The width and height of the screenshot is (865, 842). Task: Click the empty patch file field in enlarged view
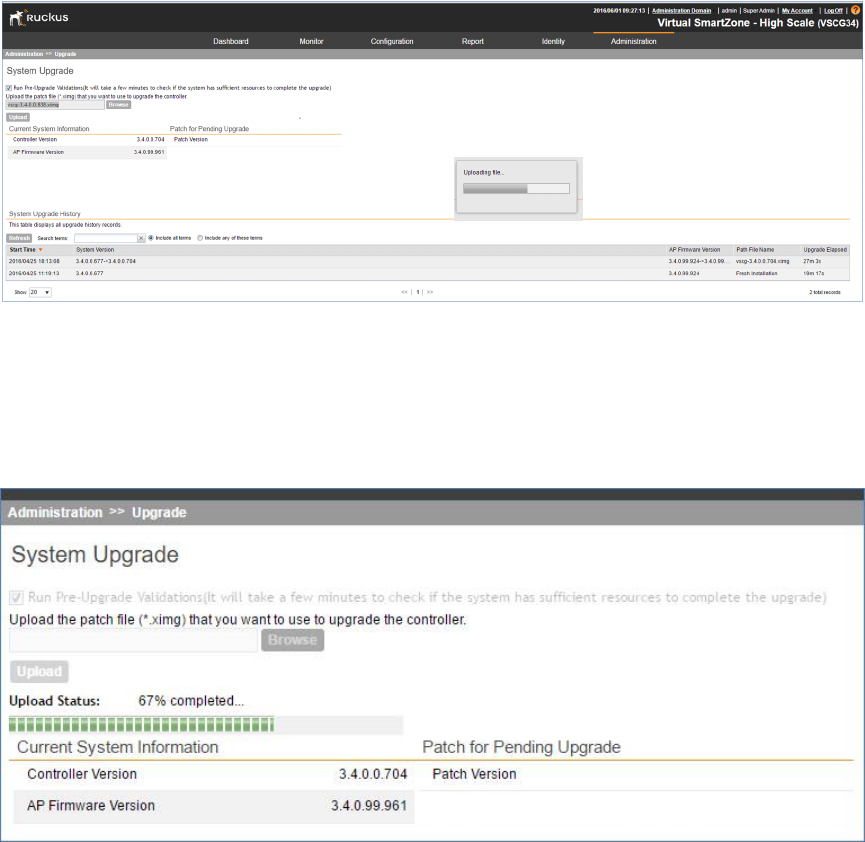click(134, 640)
